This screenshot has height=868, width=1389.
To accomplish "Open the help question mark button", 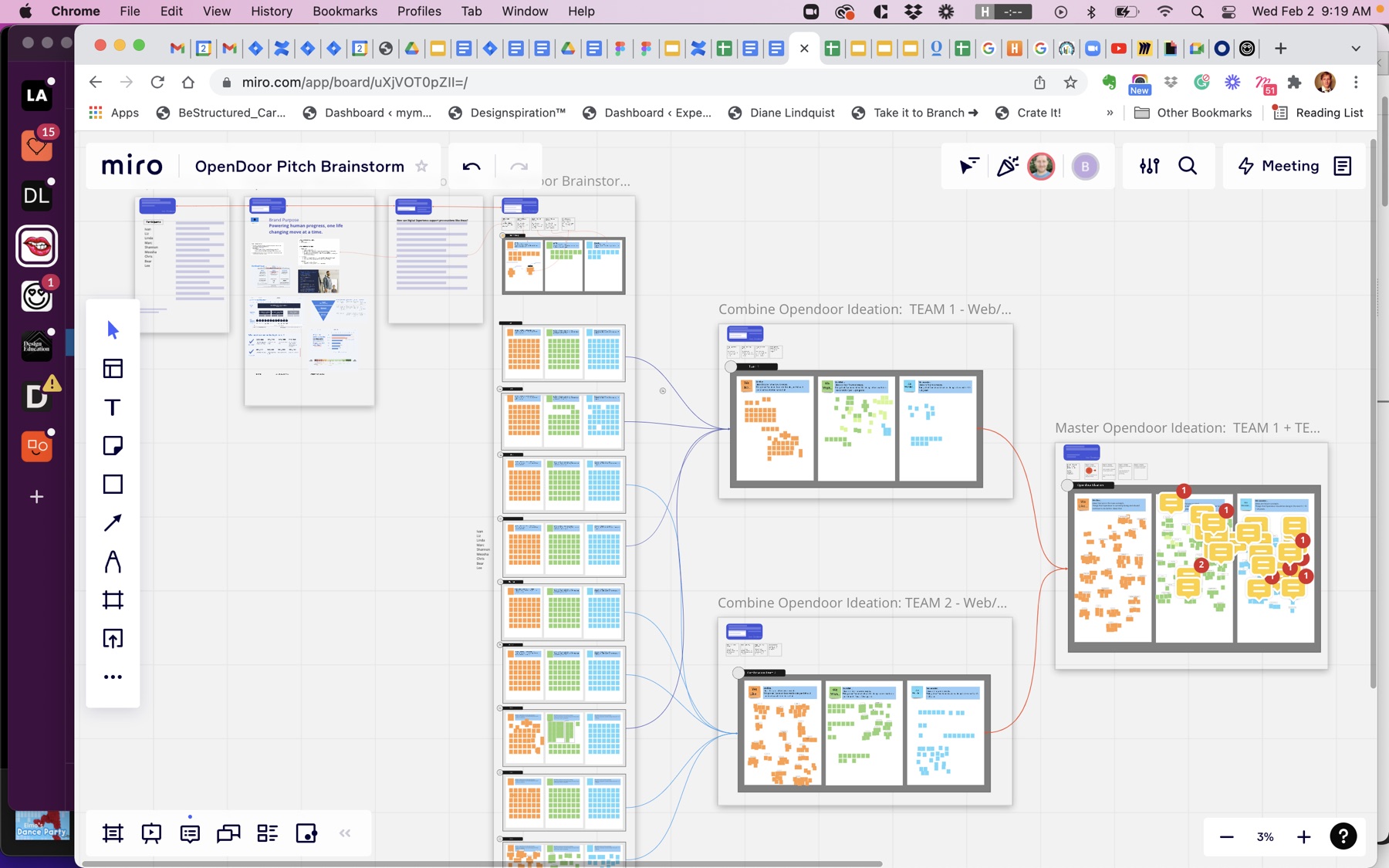I will coord(1343,836).
